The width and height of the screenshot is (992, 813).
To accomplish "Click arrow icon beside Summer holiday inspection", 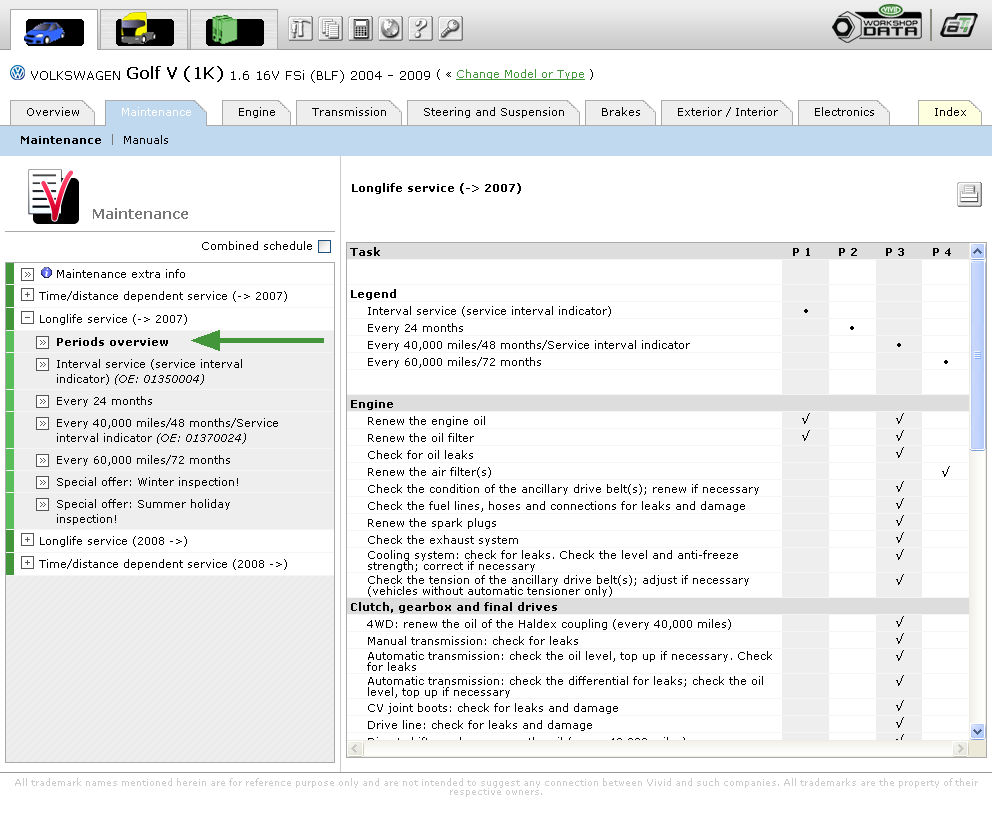I will pos(42,505).
